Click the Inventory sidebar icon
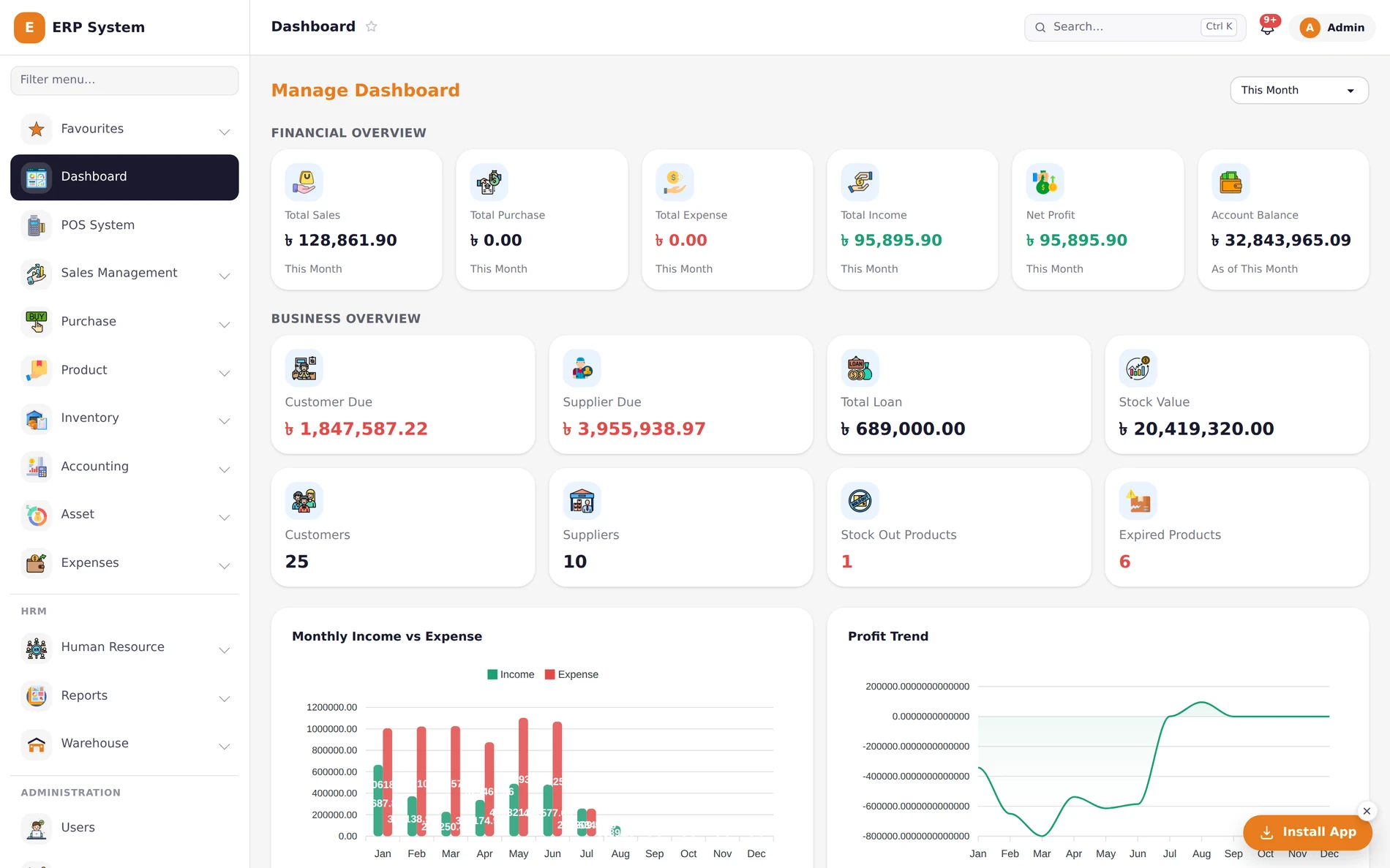 coord(37,418)
